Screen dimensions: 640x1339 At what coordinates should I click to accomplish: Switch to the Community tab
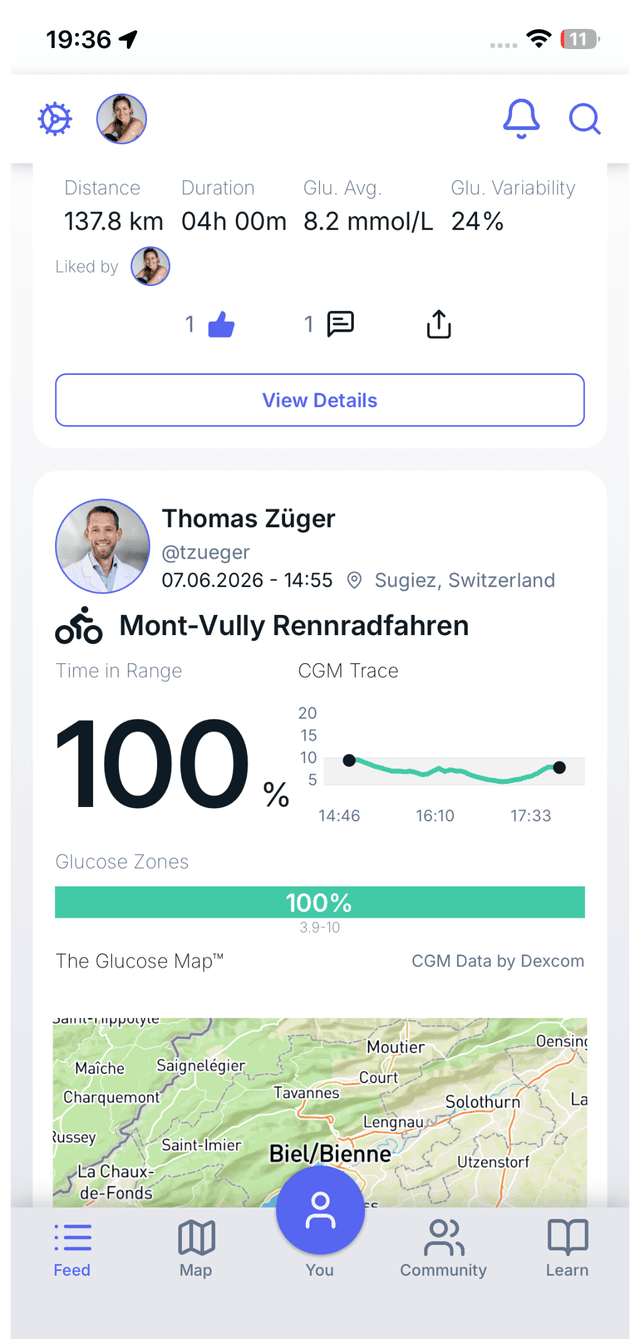point(443,1249)
